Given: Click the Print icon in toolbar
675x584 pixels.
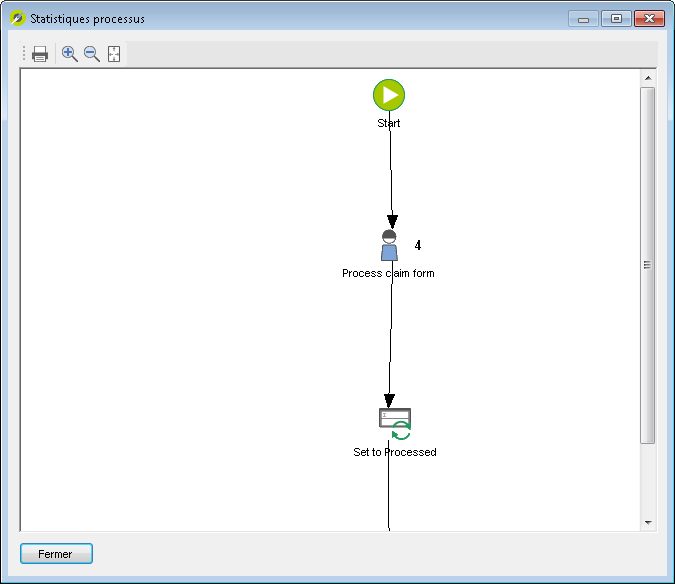Looking at the screenshot, I should (40, 54).
